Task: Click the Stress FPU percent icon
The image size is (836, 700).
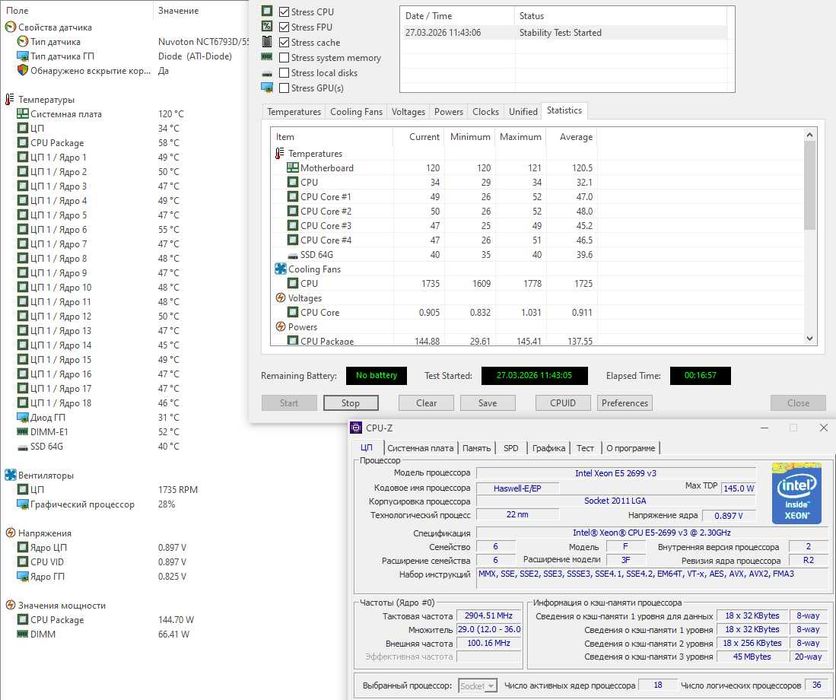Action: 267,26
